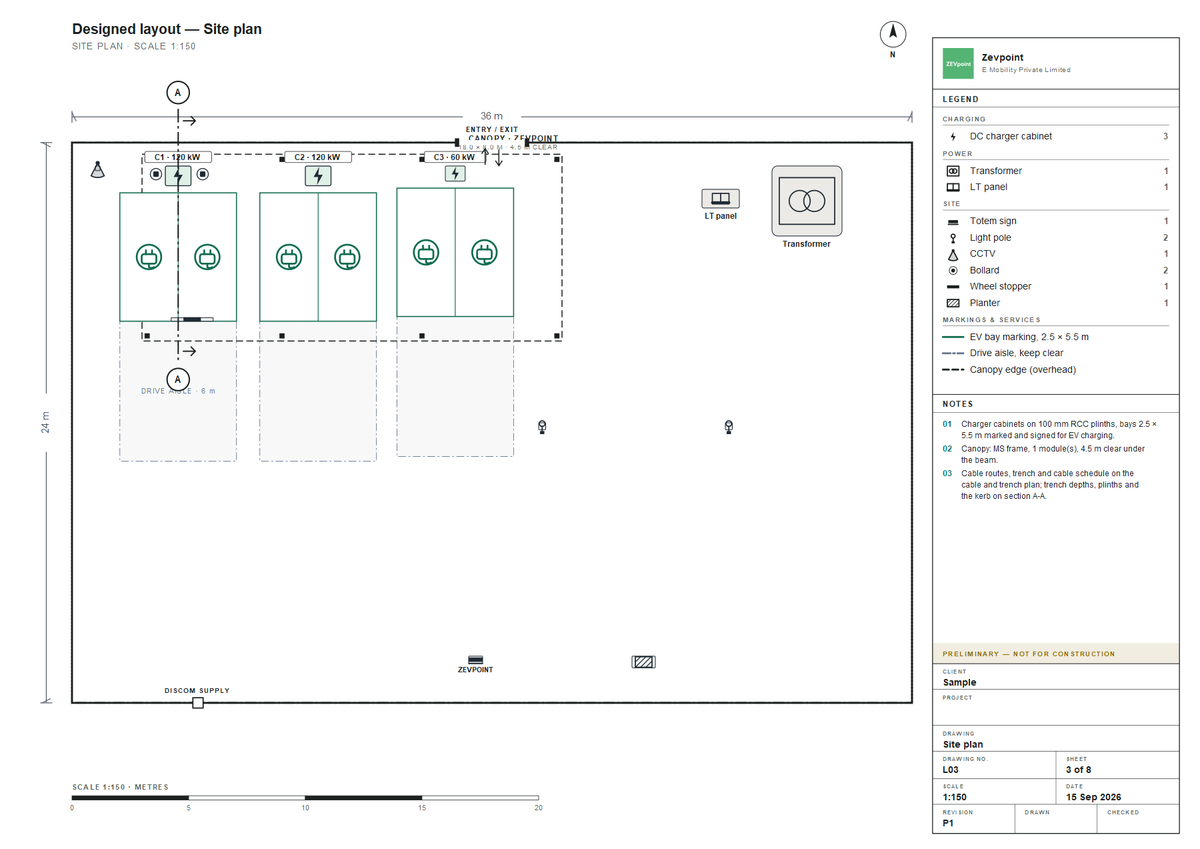The height and width of the screenshot is (849, 1200).
Task: Click the 'ENTRY / EXIT' label
Action: coord(492,130)
